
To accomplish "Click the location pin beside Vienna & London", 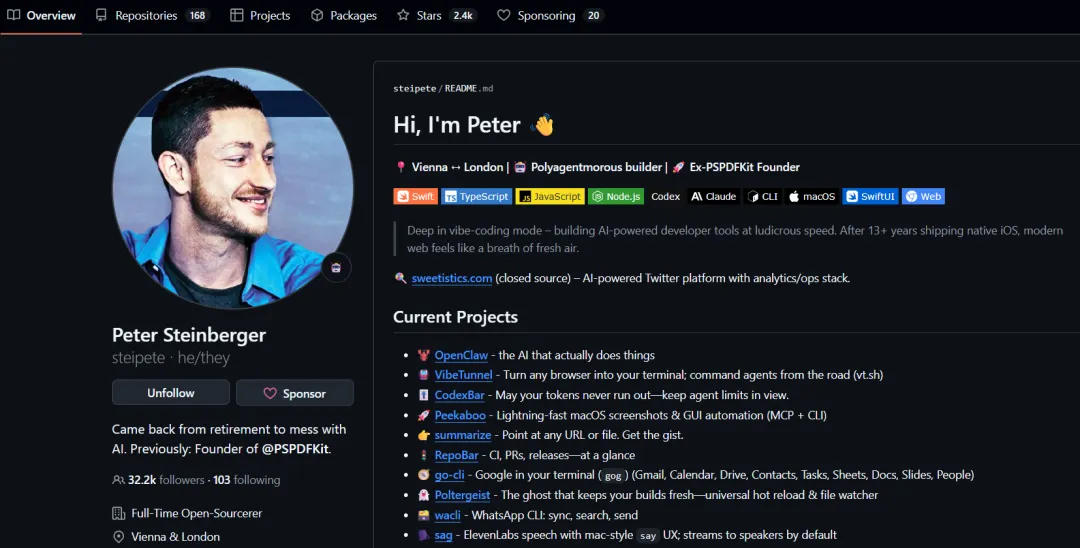I will tap(118, 537).
